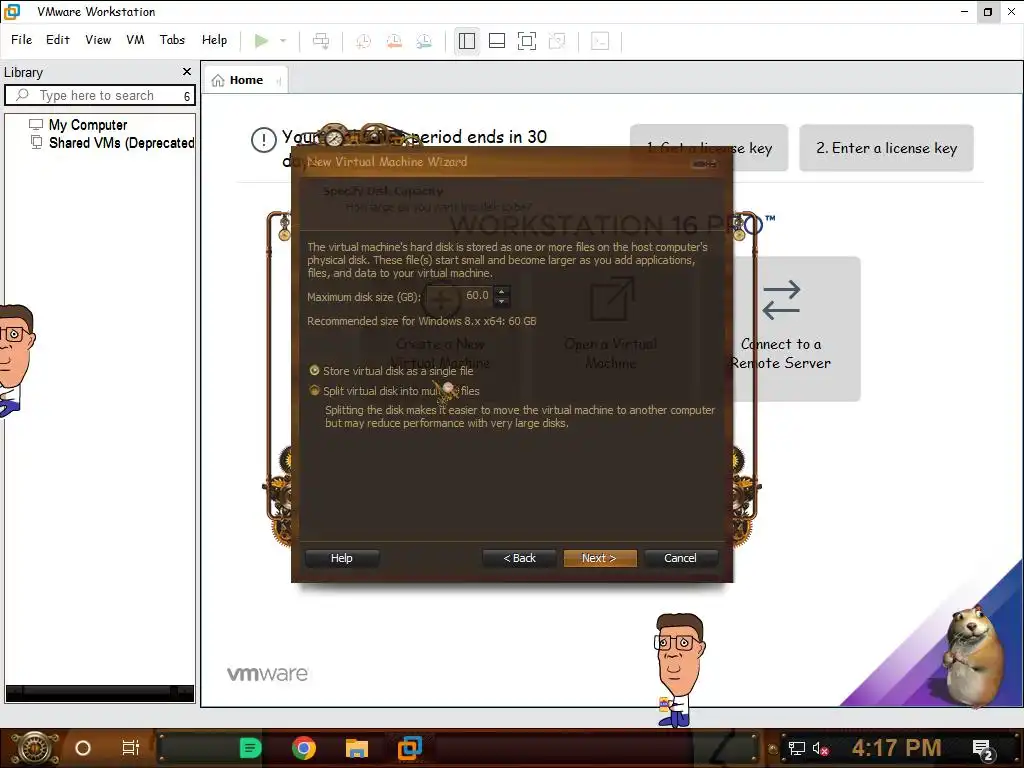
Task: Click the Maximum disk size field
Action: pyautogui.click(x=460, y=296)
